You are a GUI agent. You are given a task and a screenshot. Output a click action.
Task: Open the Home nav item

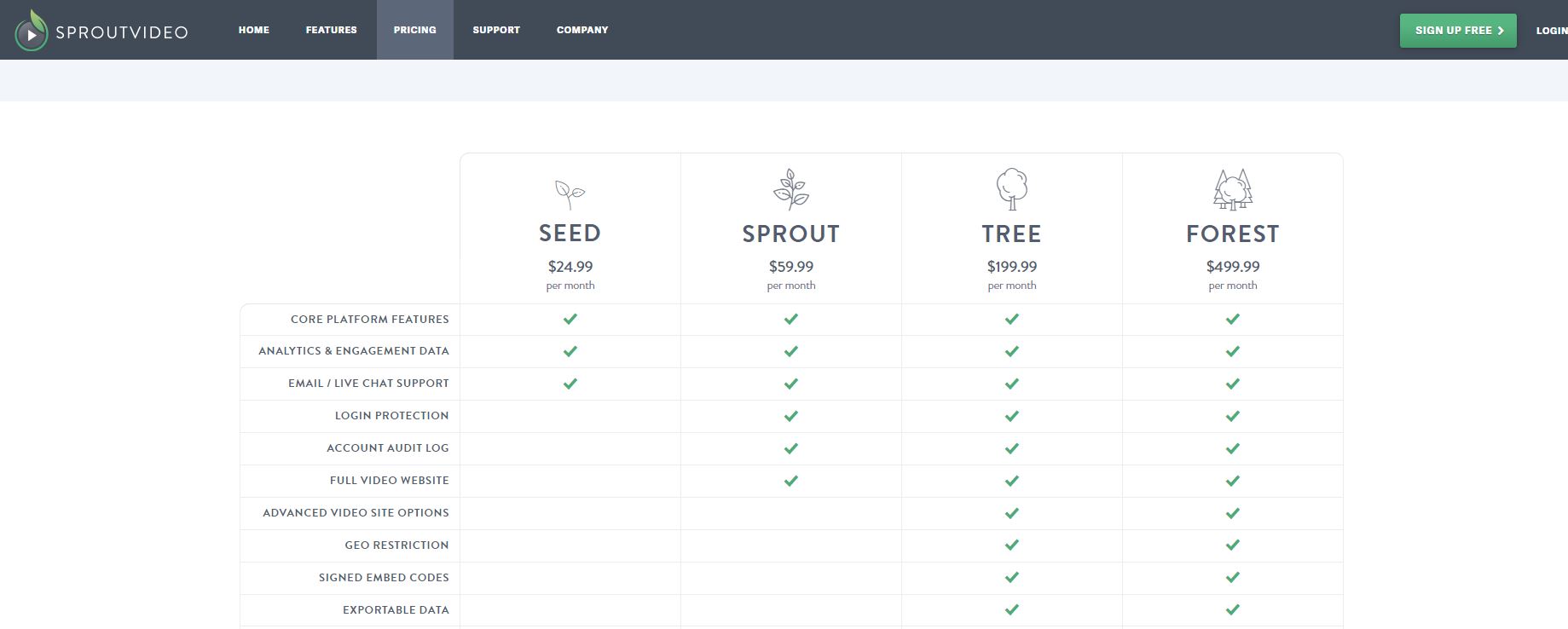coord(254,30)
